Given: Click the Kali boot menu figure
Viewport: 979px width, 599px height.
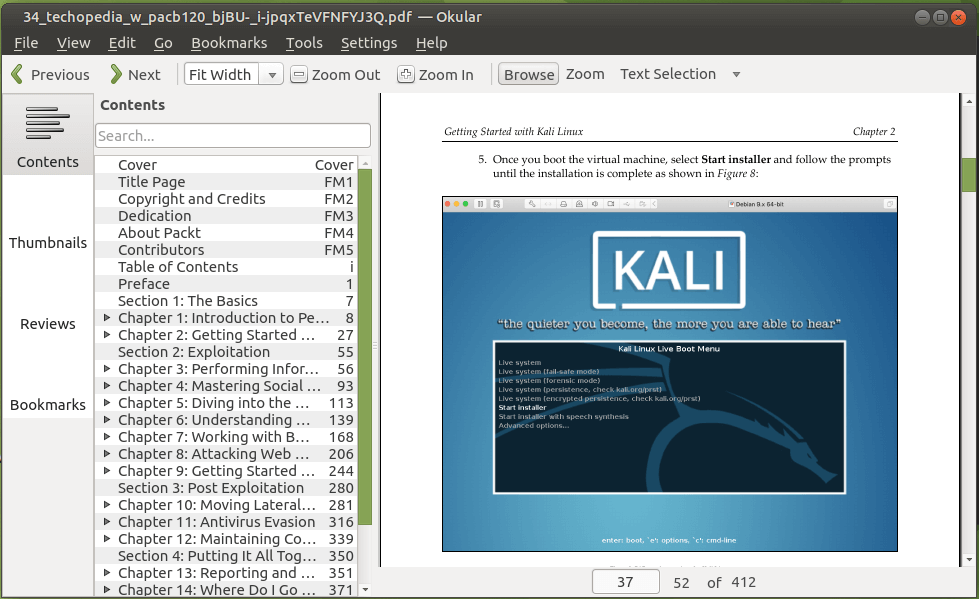Looking at the screenshot, I should (x=669, y=374).
